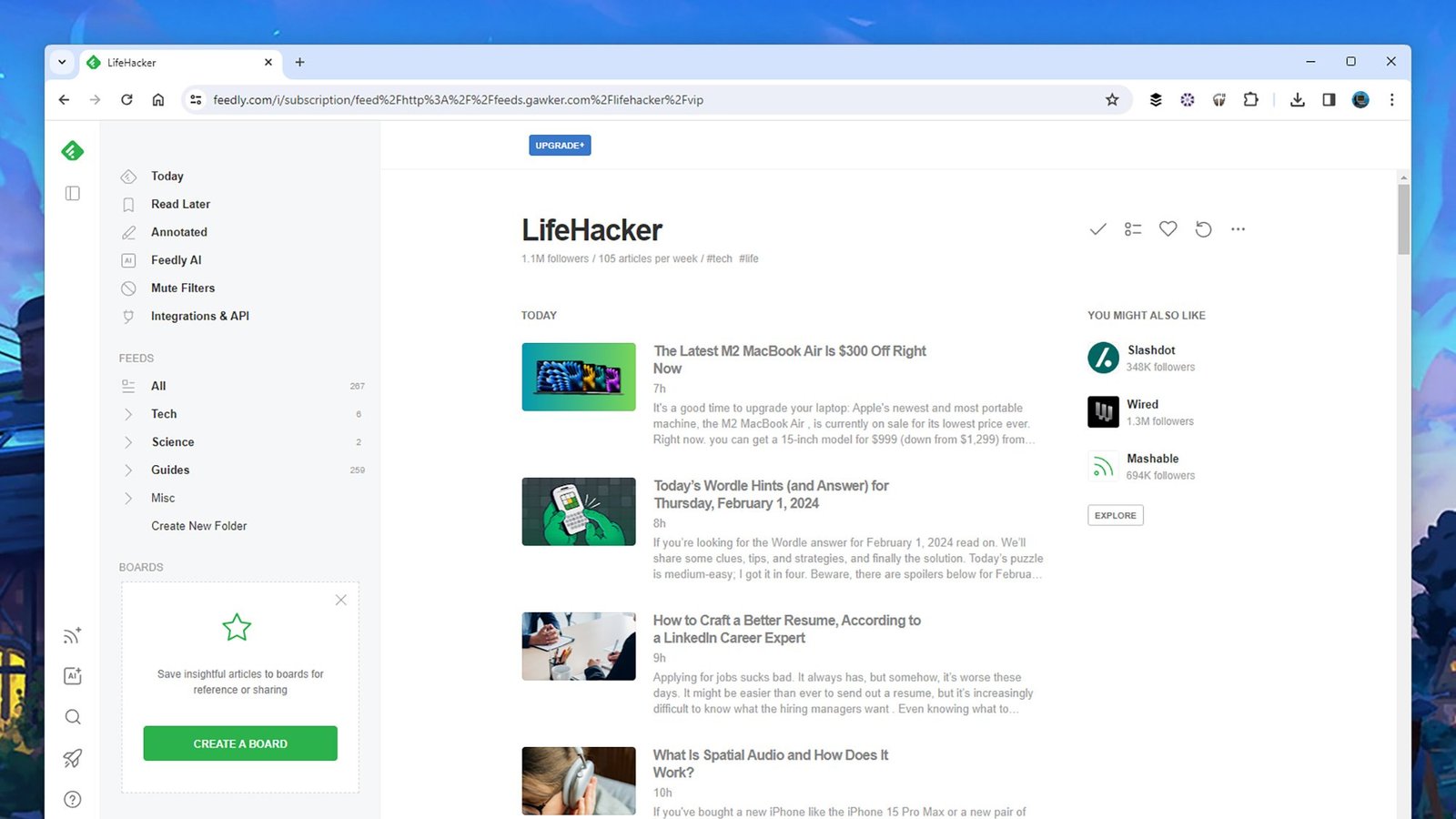Click the add feed icon in the left rail
The image size is (1456, 819).
click(73, 635)
